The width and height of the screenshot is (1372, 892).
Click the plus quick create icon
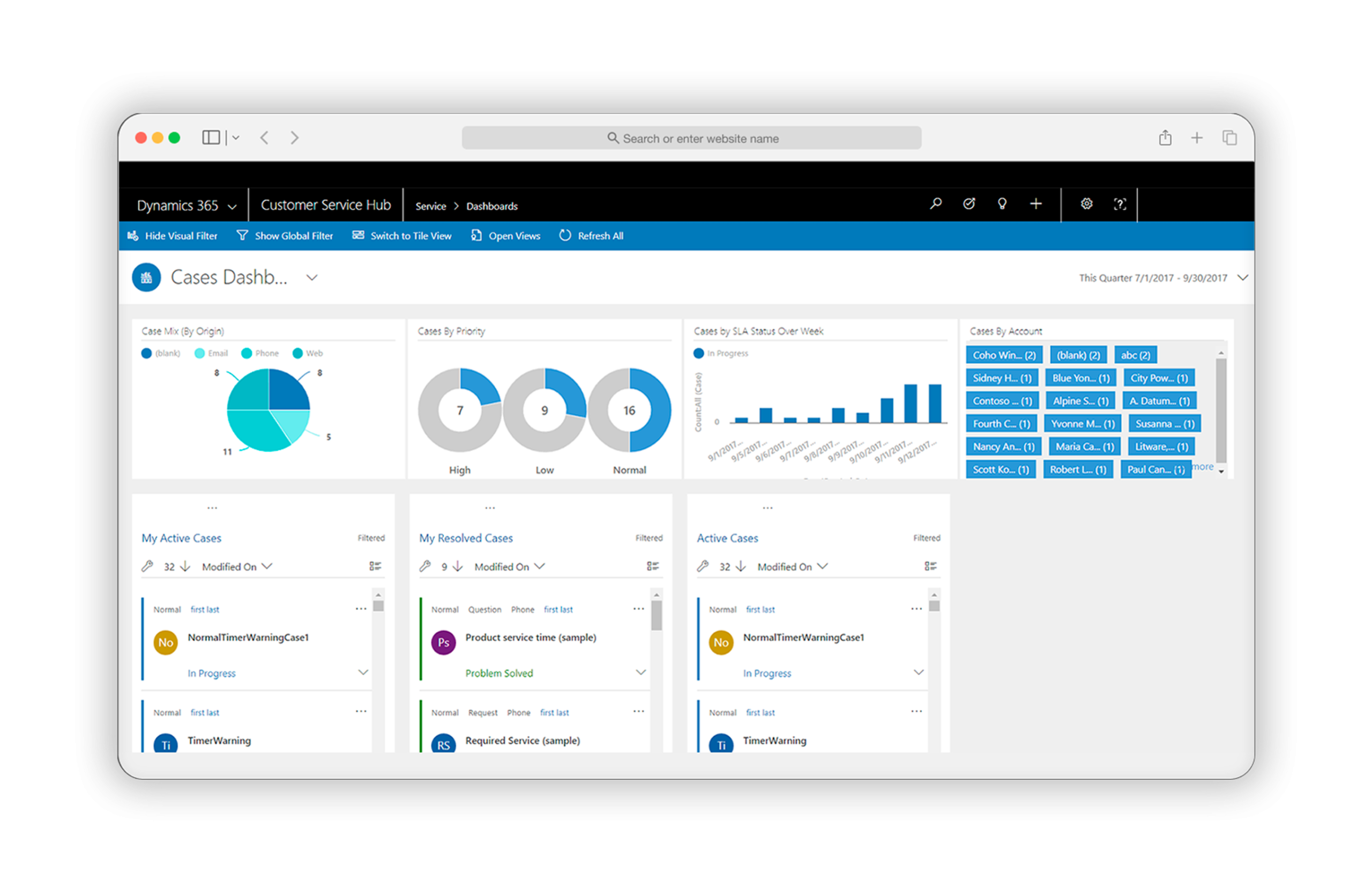pyautogui.click(x=1036, y=204)
